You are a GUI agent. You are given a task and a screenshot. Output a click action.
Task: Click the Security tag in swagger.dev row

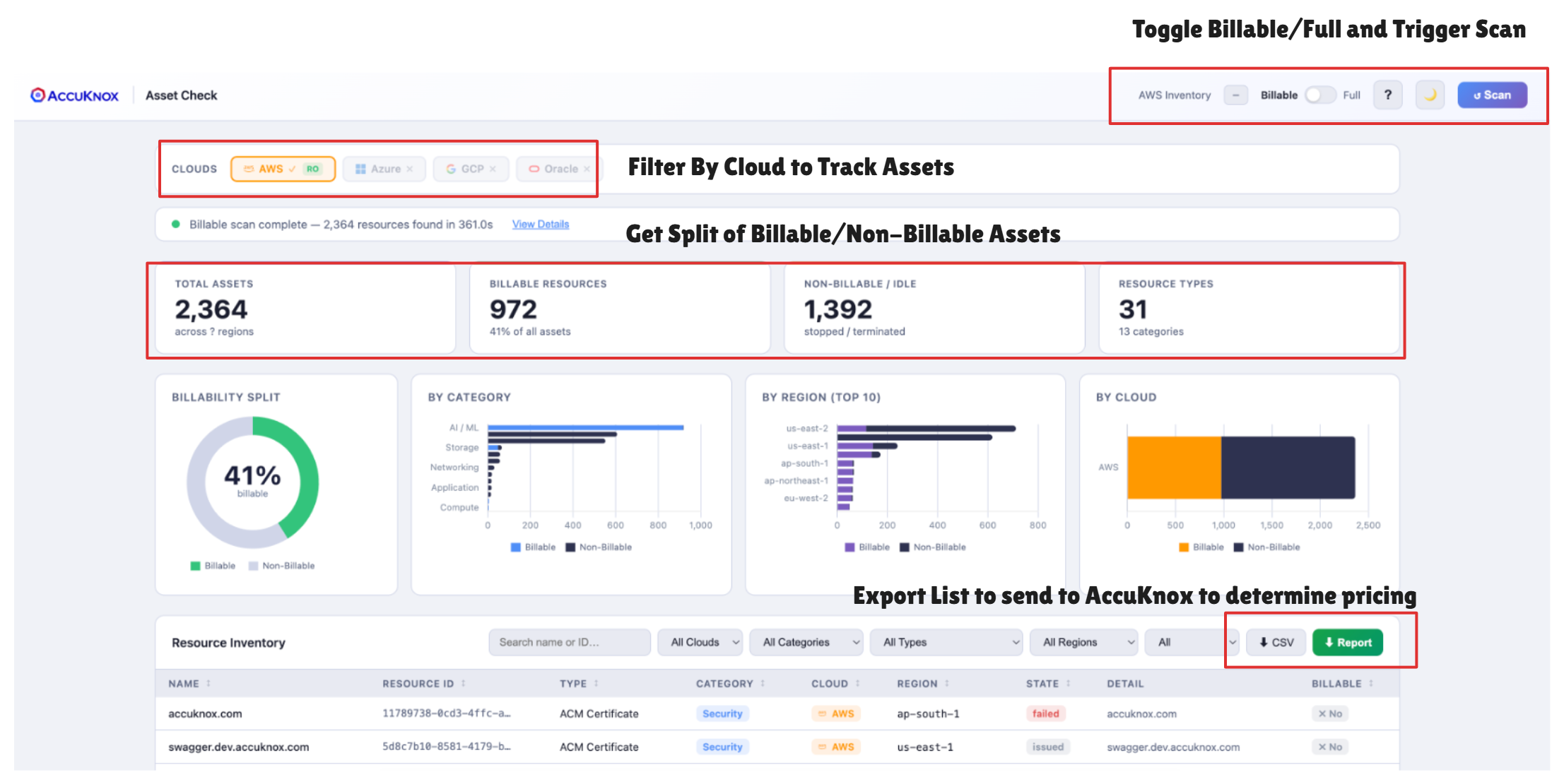(x=722, y=747)
